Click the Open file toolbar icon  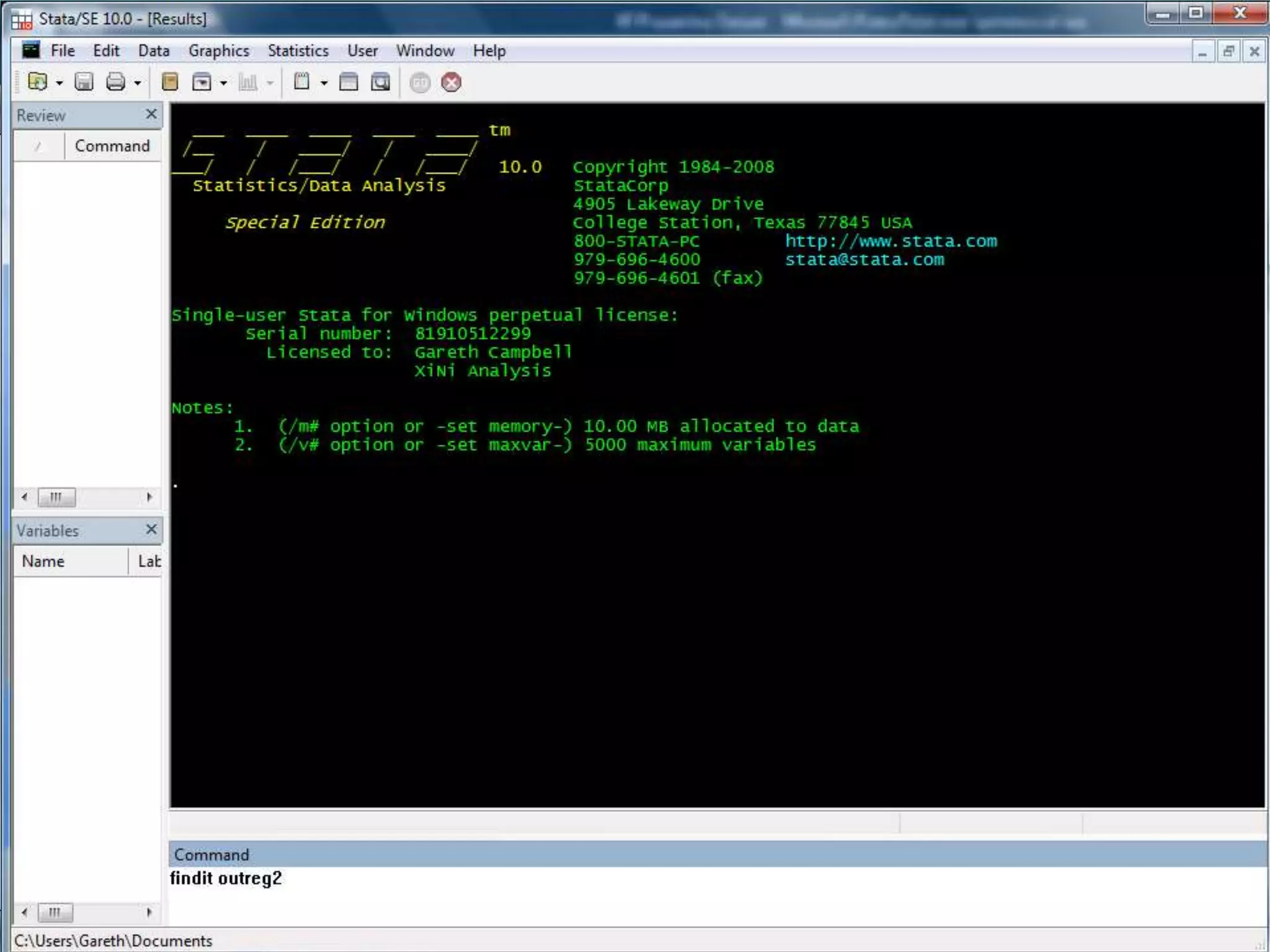38,82
